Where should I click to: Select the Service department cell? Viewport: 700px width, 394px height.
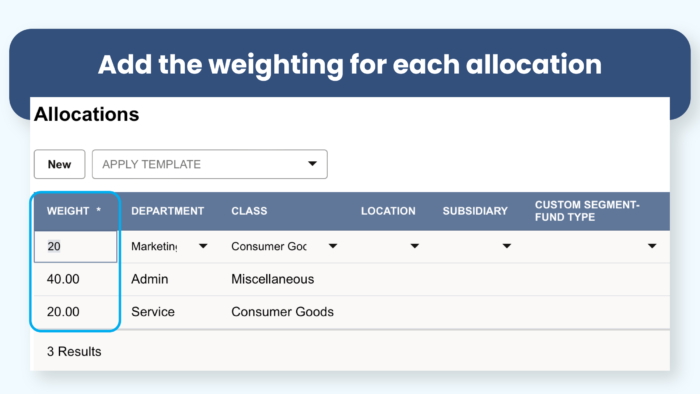(153, 312)
